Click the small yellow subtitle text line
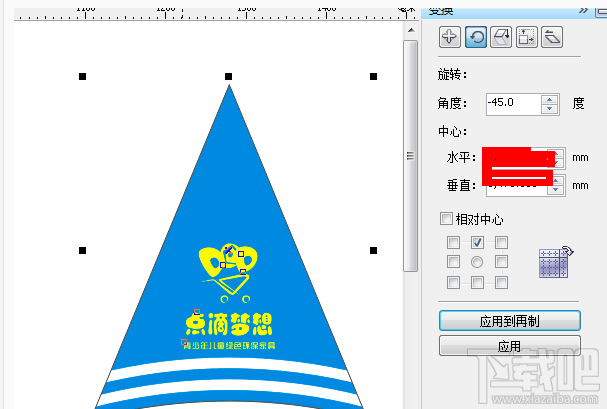Image resolution: width=607 pixels, height=409 pixels. [x=229, y=345]
